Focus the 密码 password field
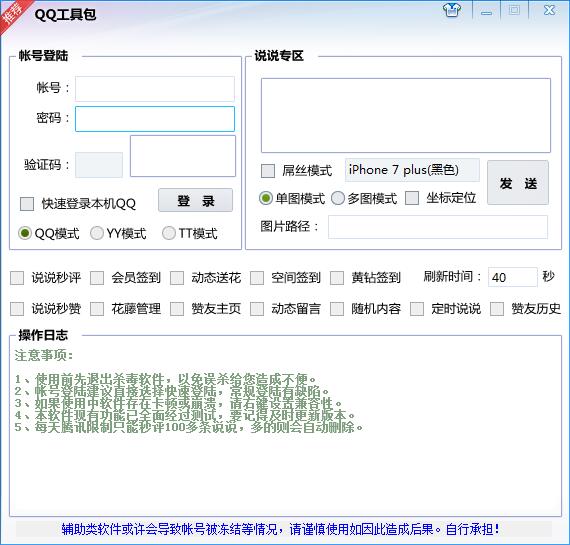Screen dimensions: 570x545 coord(155,119)
